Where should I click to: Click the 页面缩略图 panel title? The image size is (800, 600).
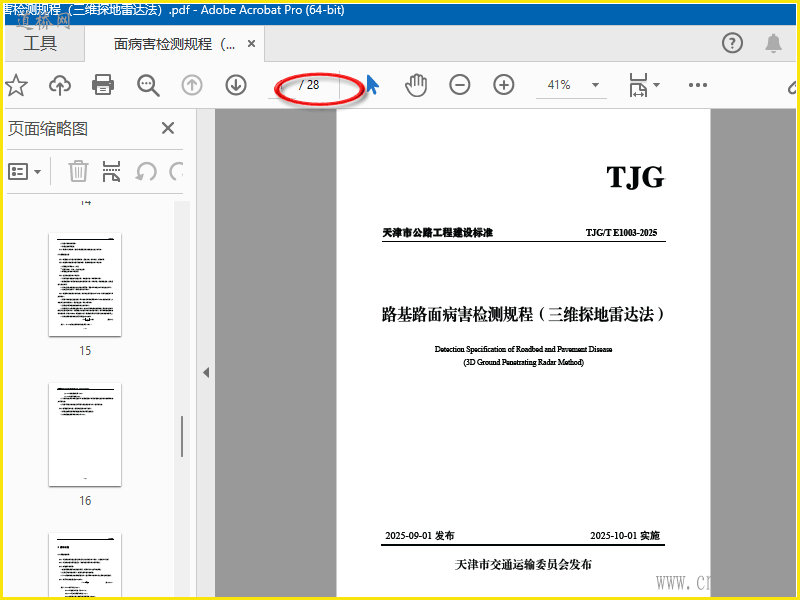coord(48,128)
